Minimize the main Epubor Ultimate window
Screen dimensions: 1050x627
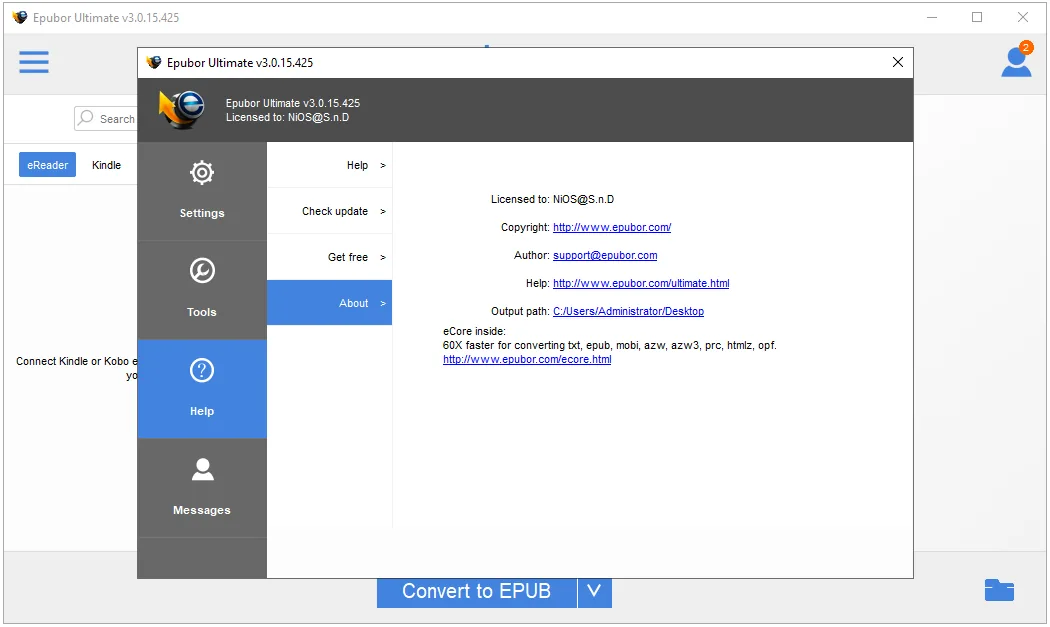coord(932,17)
